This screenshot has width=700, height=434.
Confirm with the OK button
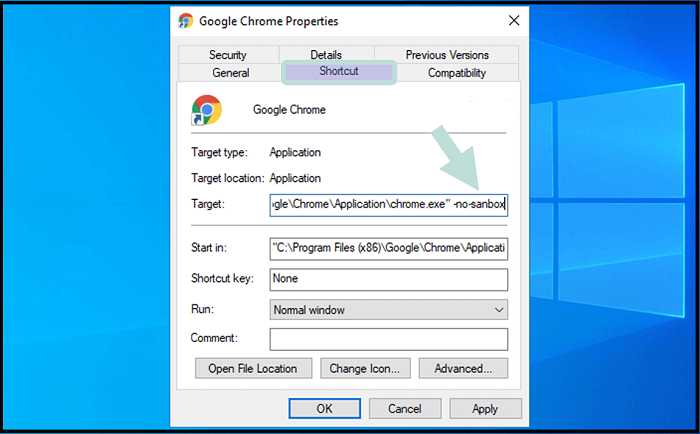point(325,409)
